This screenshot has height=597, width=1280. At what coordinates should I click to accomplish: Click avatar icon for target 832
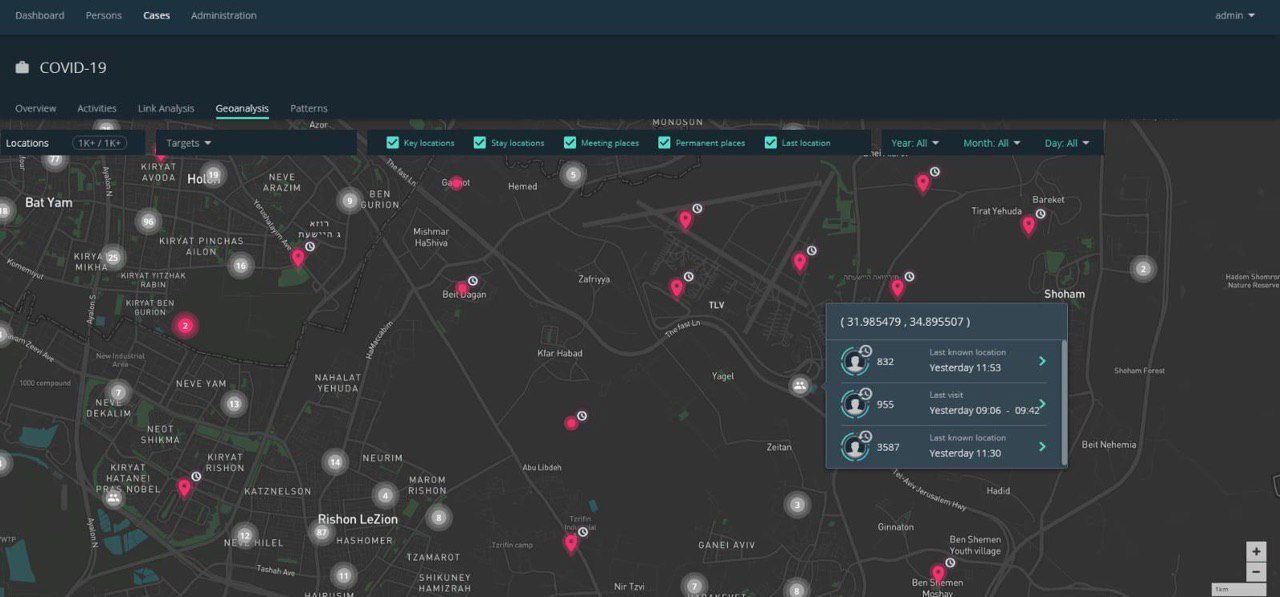click(855, 361)
